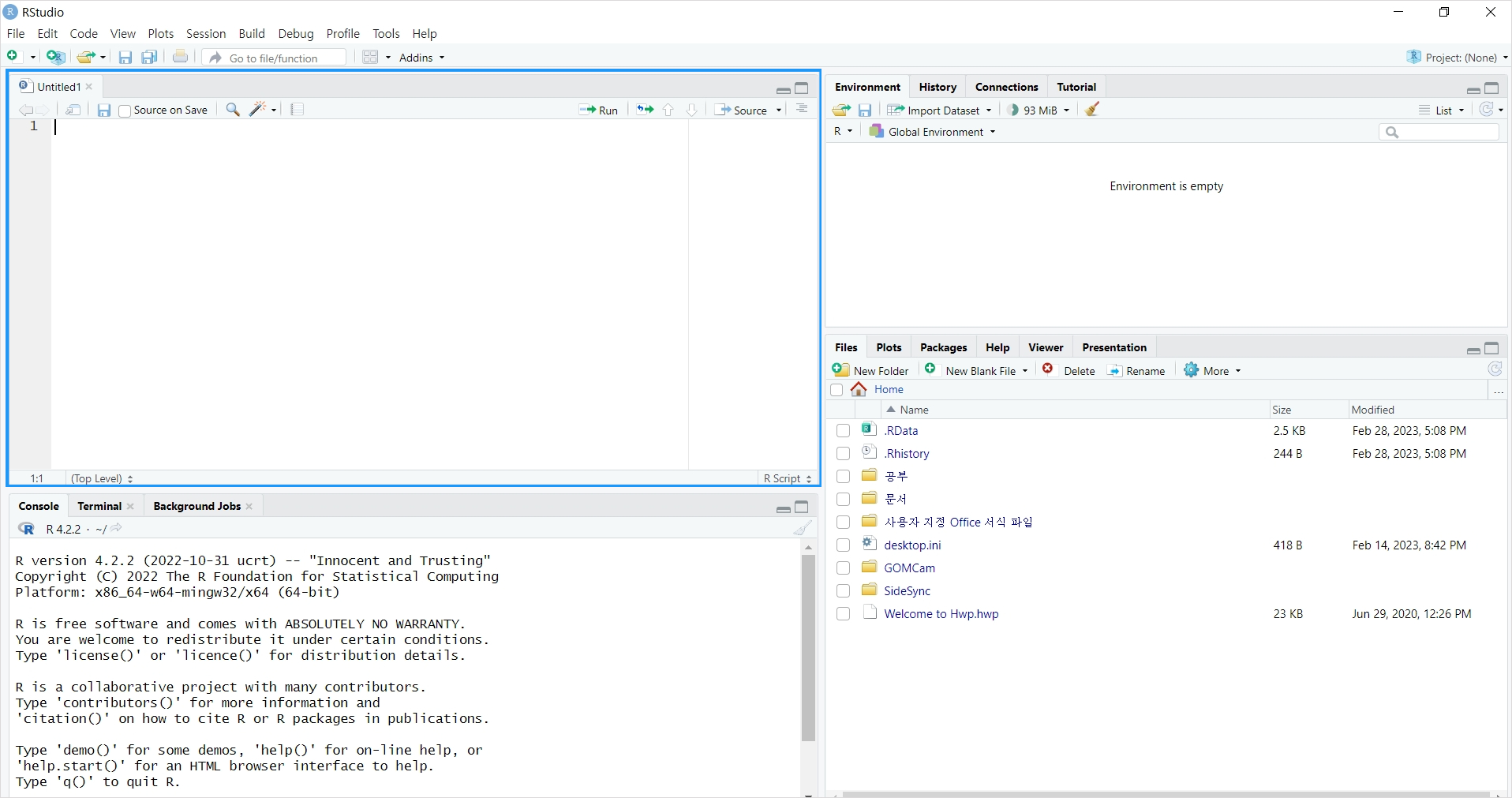Expand the Global Environment dropdown
This screenshot has height=798, width=1512.
coord(932,132)
